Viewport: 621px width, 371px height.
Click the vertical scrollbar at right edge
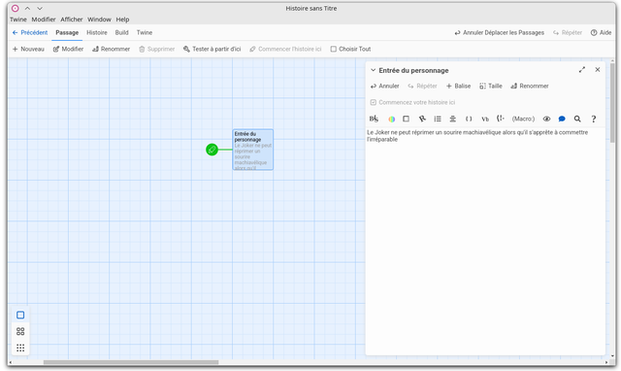click(612, 103)
